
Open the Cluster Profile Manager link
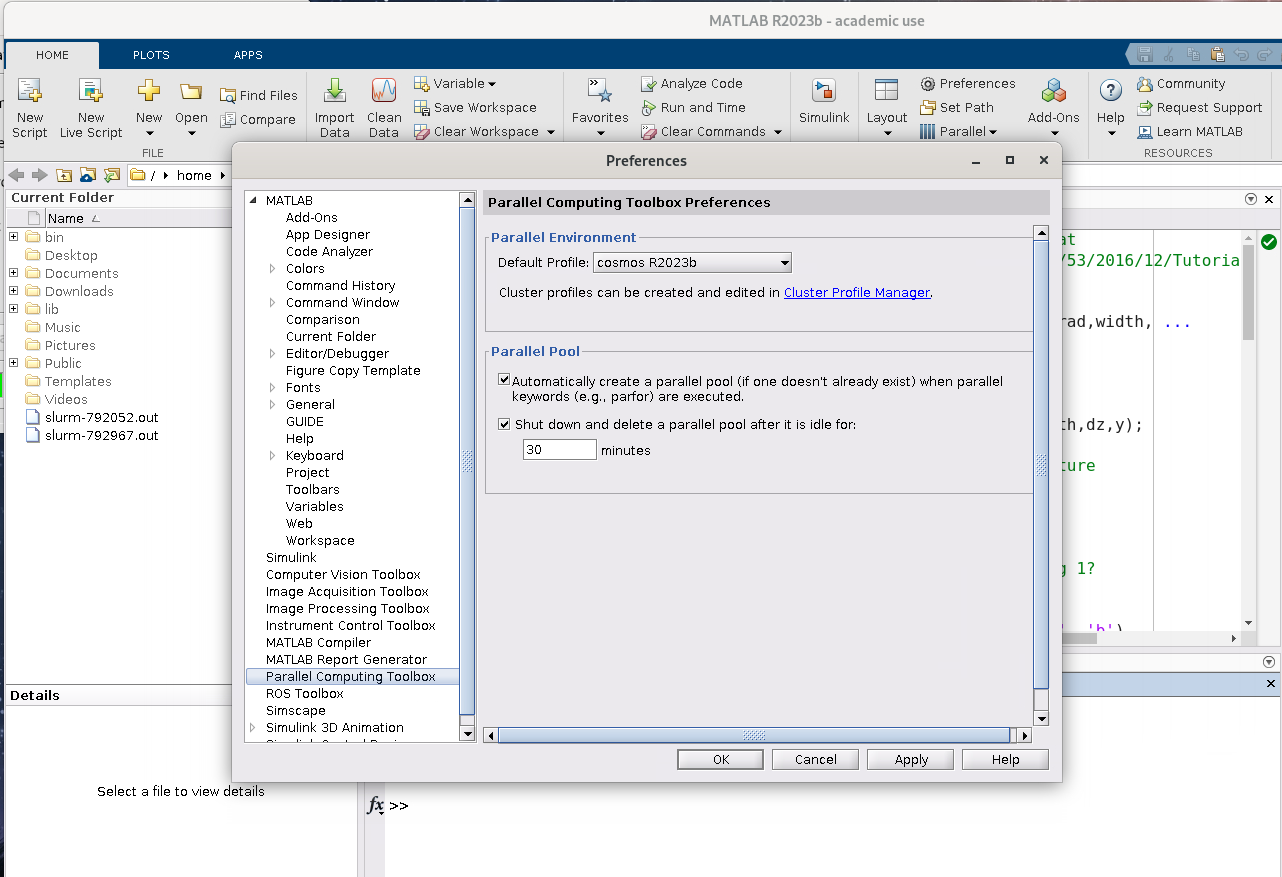pyautogui.click(x=857, y=292)
